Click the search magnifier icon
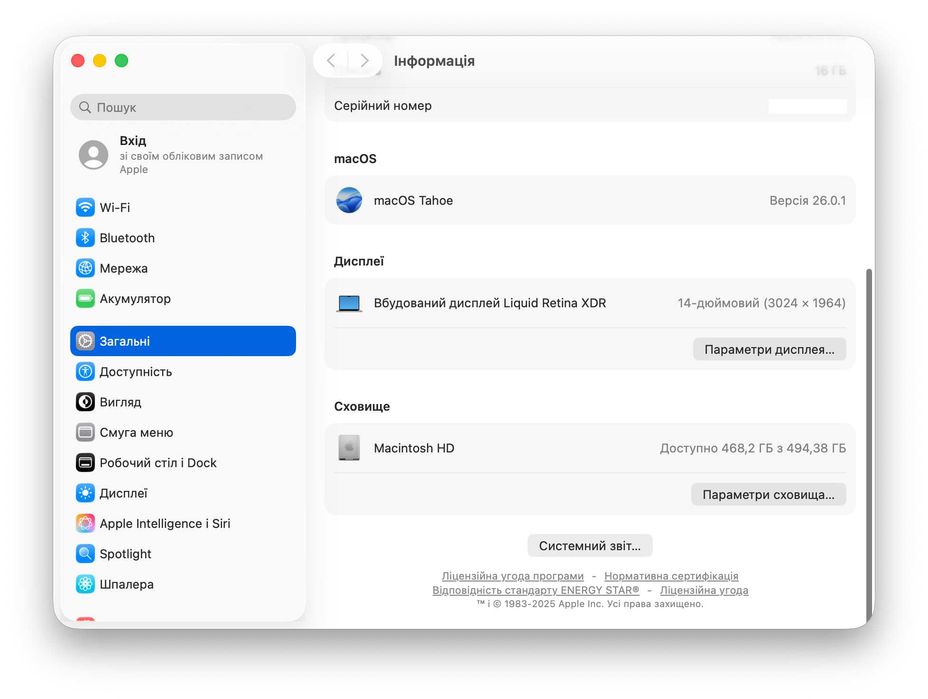The image size is (928, 699). [85, 107]
